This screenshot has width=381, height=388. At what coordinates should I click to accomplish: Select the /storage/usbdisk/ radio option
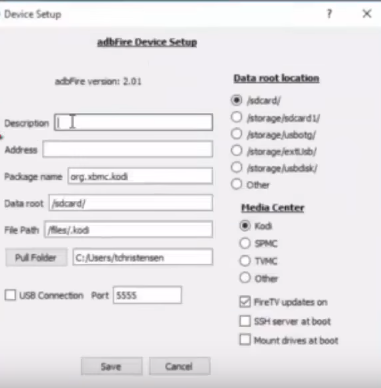[x=236, y=167]
